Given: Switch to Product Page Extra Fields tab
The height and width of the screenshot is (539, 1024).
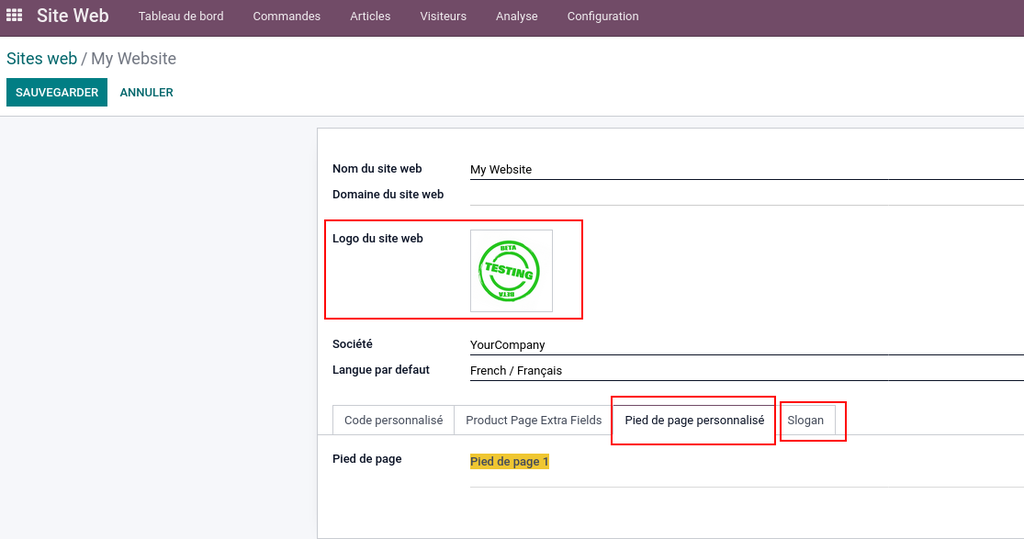Looking at the screenshot, I should (x=534, y=420).
